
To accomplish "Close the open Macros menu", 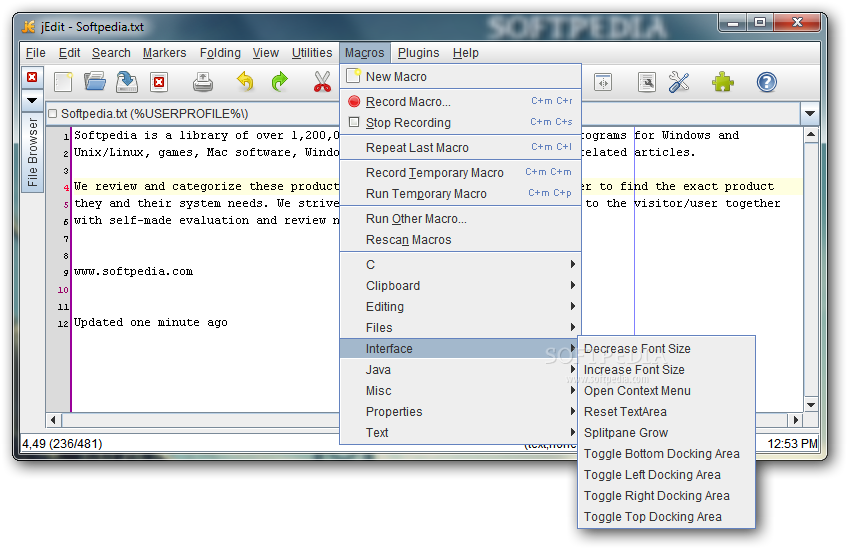I will point(365,53).
